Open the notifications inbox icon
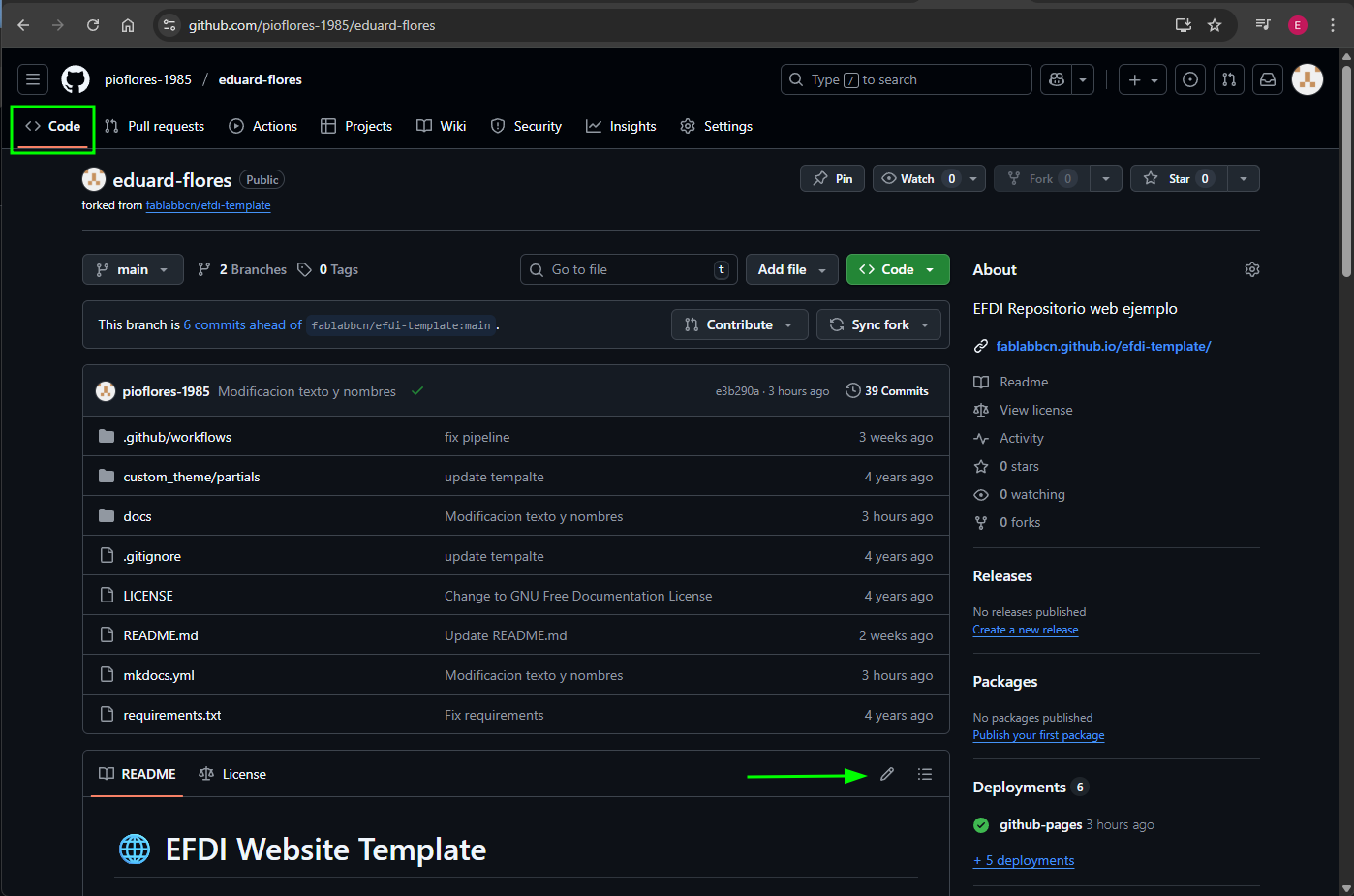The image size is (1354, 896). (1268, 79)
